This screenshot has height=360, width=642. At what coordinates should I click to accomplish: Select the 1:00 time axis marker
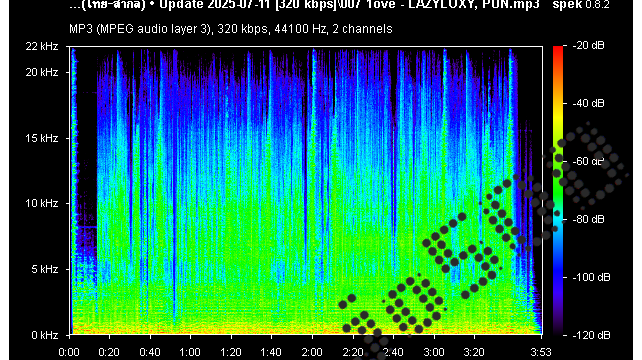[190, 352]
